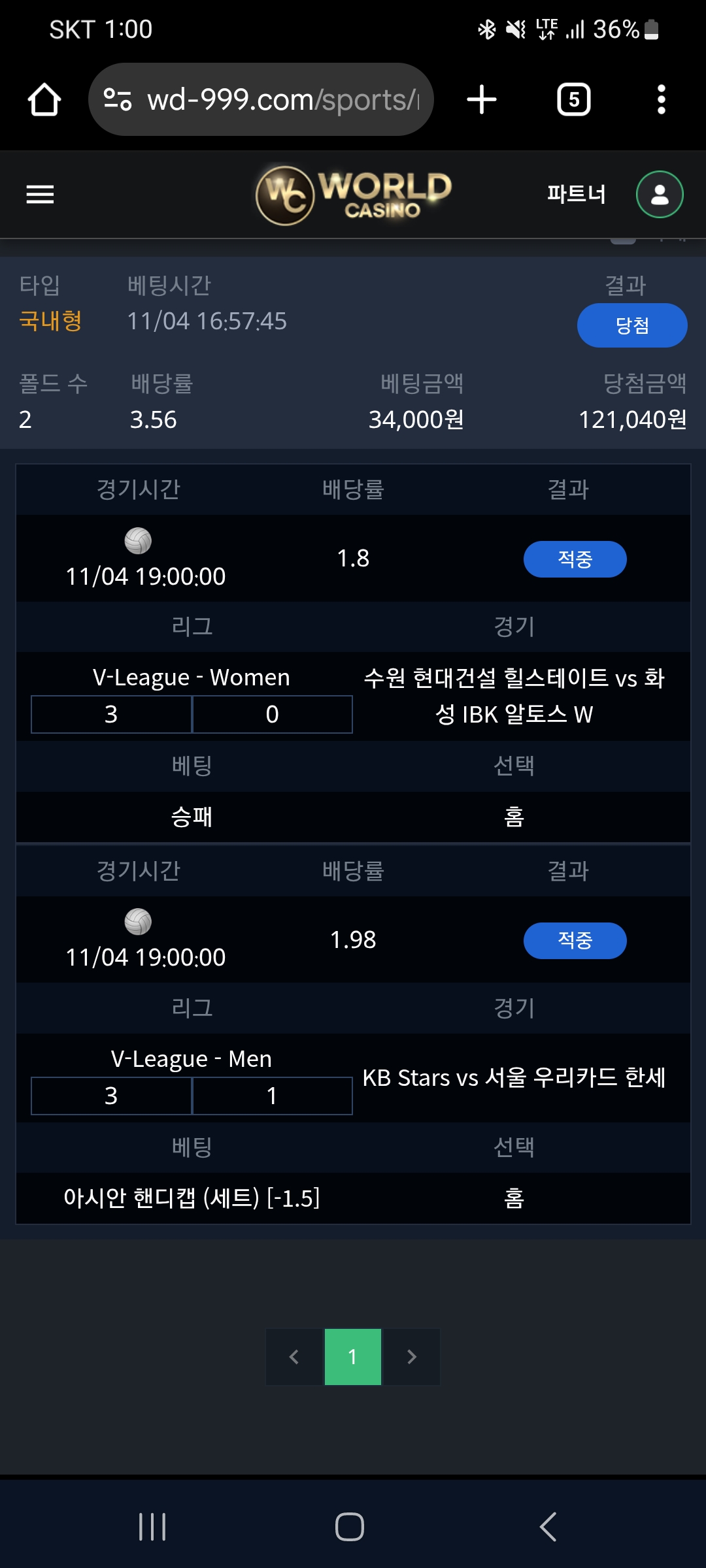Tap the 적중 badge for odds 1.98
Viewport: 706px width, 1568px height.
click(575, 941)
